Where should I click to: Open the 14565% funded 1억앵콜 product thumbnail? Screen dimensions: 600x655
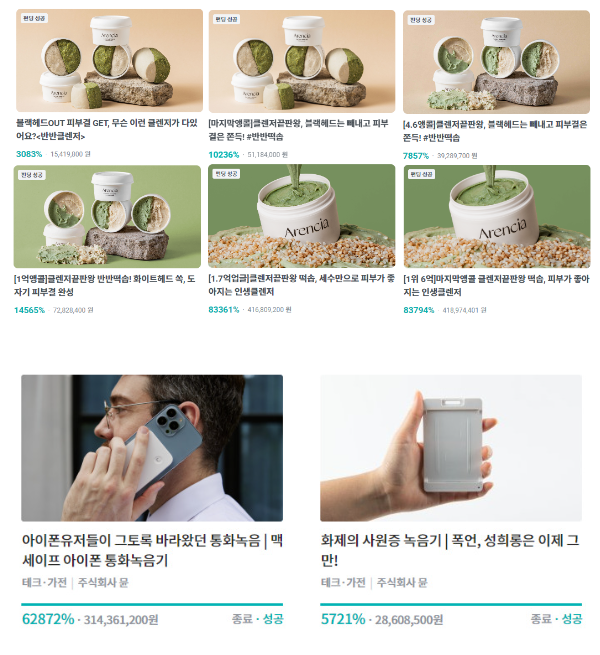107,216
